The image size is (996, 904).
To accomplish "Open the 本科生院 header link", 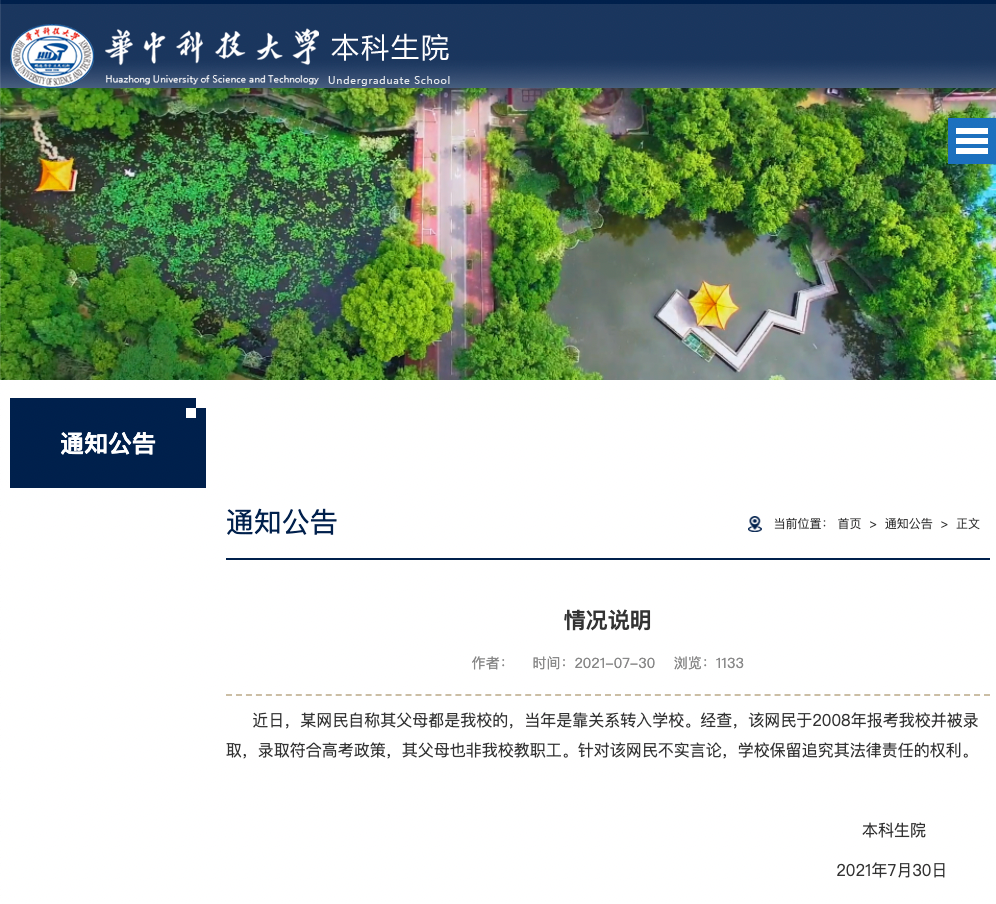I will pos(390,48).
